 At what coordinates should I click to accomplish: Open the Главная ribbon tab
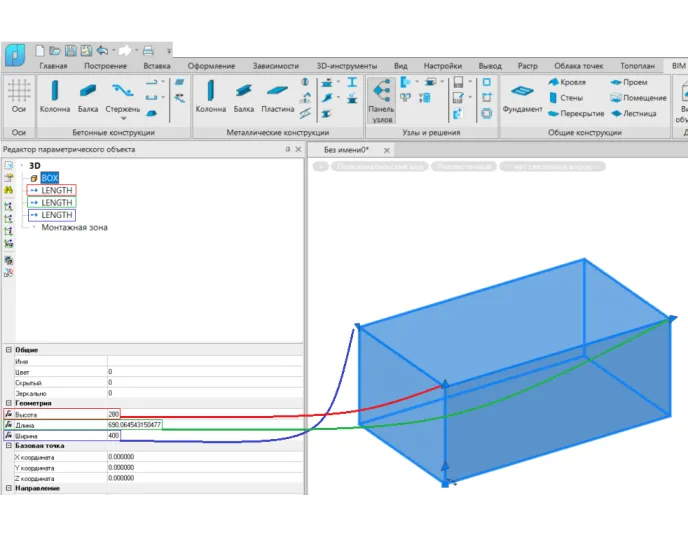tap(54, 66)
